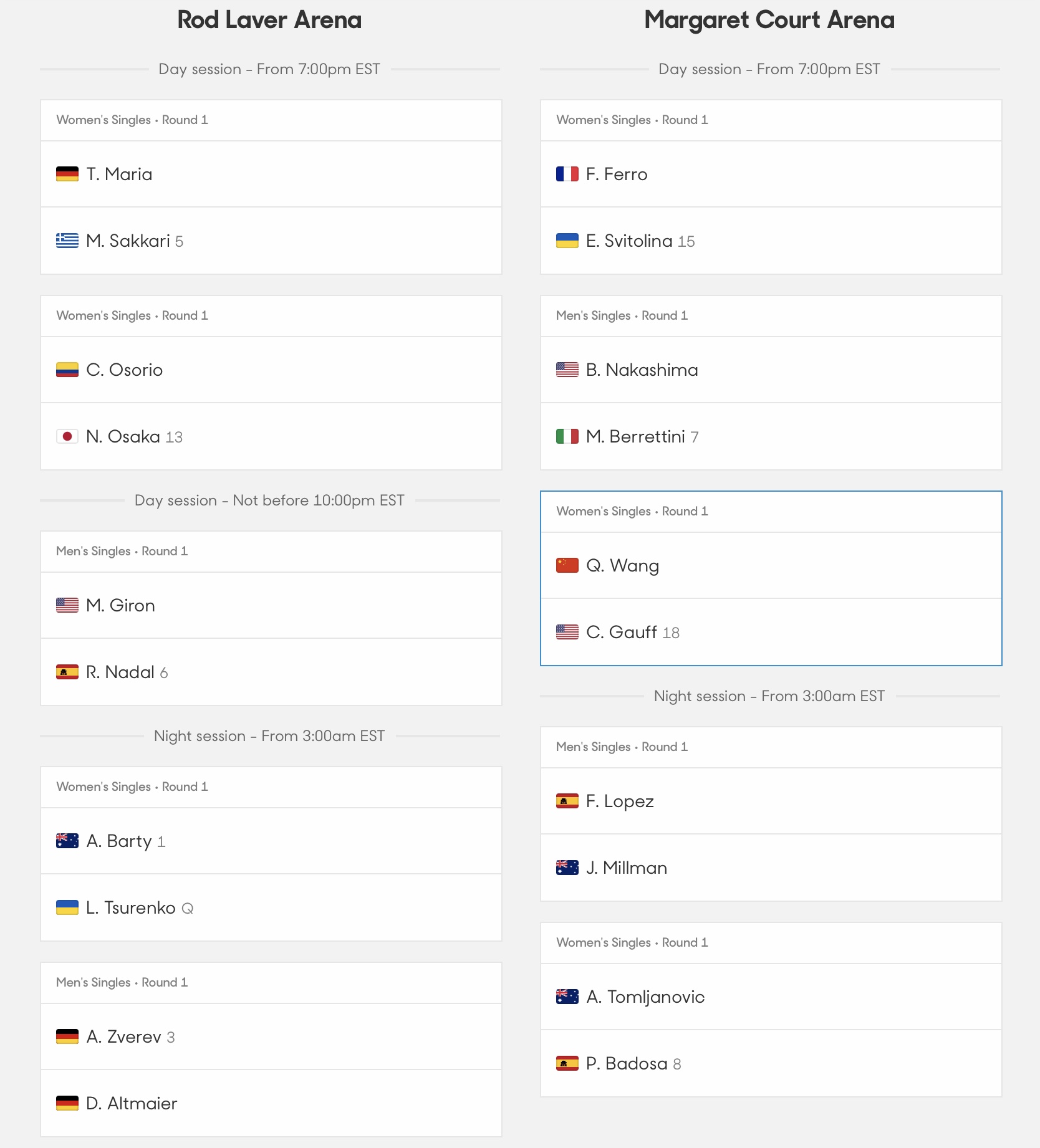This screenshot has height=1148, width=1040.
Task: Open the Wang vs Gauff match card header
Action: (771, 512)
